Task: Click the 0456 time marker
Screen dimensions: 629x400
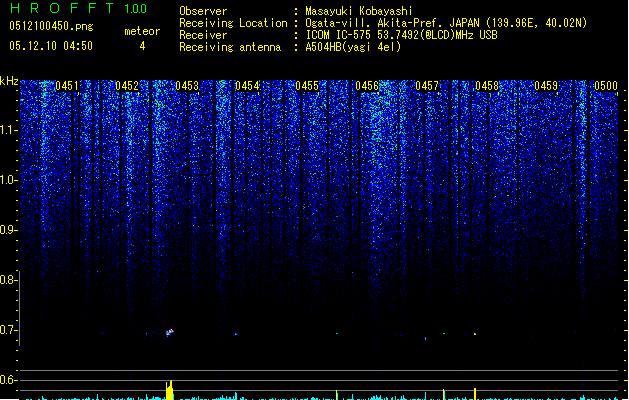Action: pos(367,86)
